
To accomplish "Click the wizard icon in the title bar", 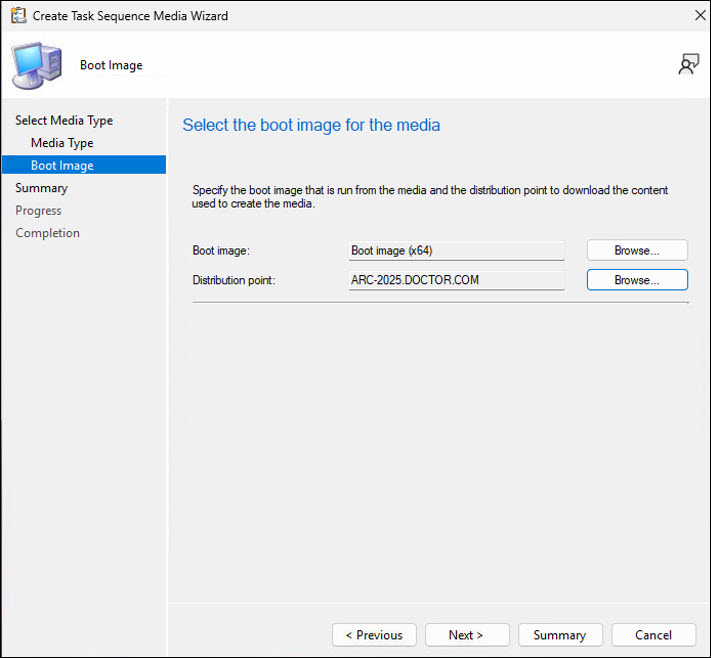I will click(x=17, y=16).
